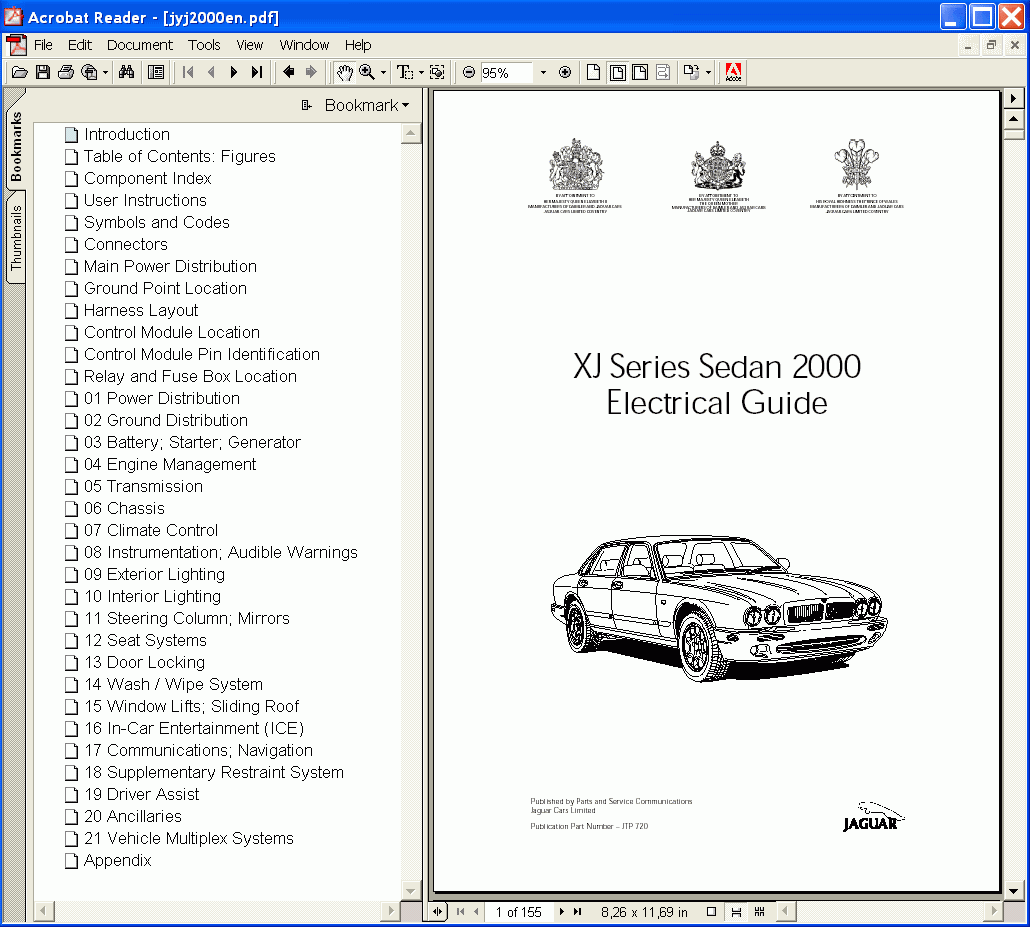
Task: Open 21 Vehicle Multiplex Systems bookmark
Action: pos(189,838)
